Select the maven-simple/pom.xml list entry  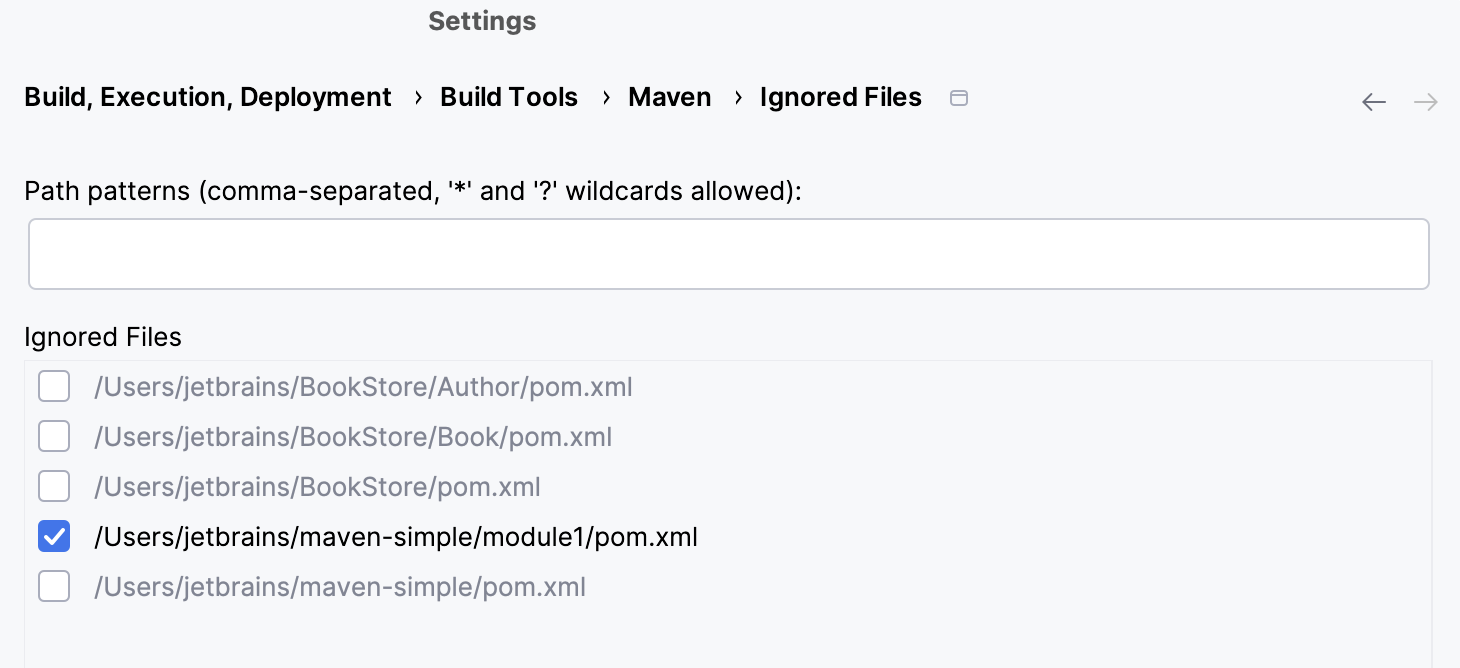[340, 586]
